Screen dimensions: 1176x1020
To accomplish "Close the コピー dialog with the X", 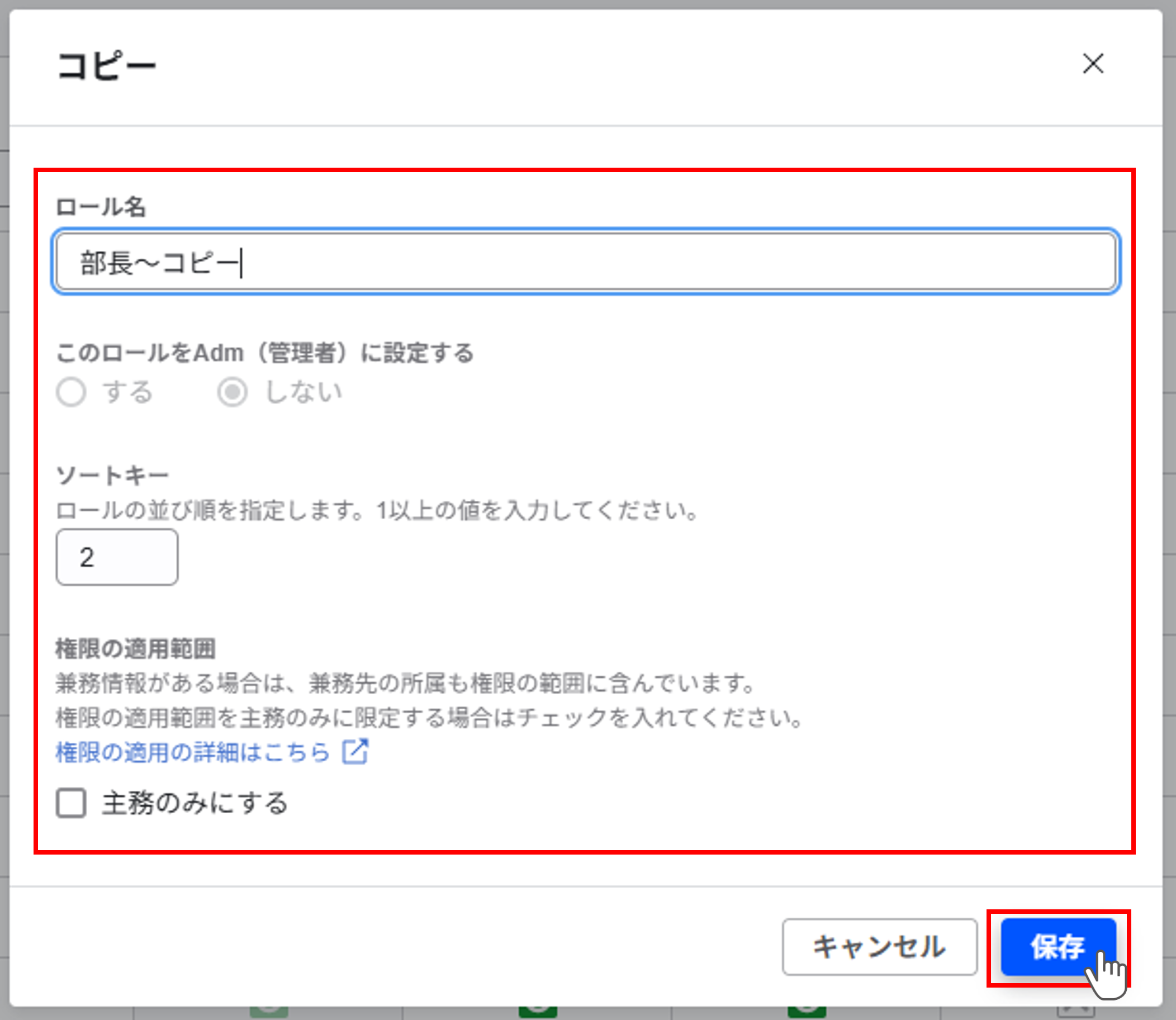I will [1094, 64].
